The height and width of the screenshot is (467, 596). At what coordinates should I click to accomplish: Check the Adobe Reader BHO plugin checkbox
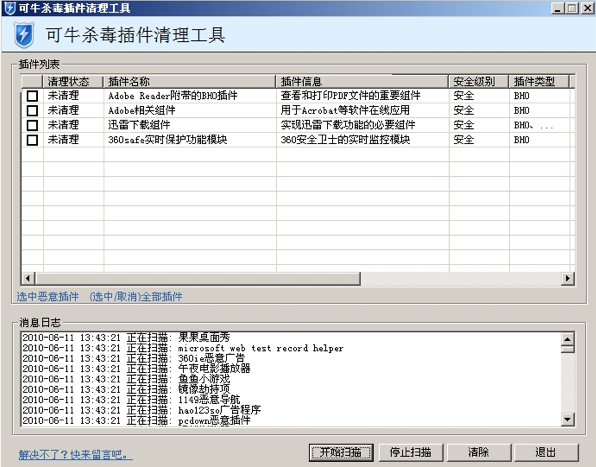click(32, 96)
